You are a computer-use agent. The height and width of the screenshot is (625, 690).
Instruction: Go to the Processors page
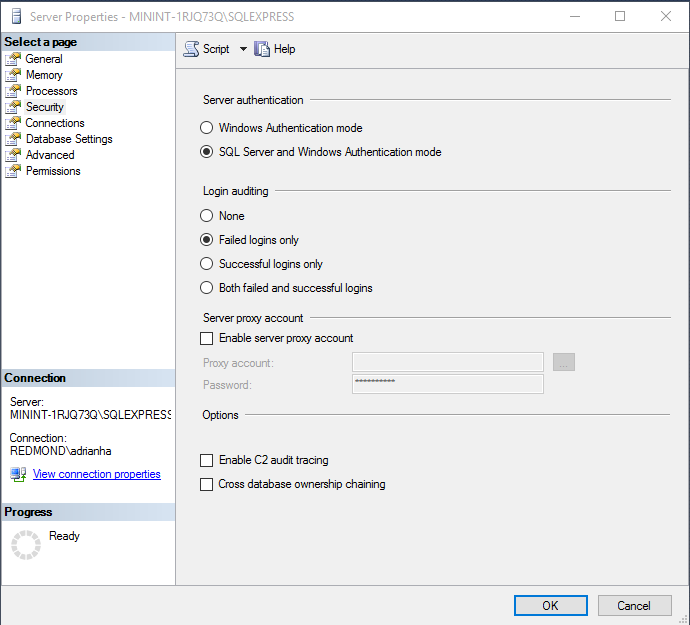(51, 91)
